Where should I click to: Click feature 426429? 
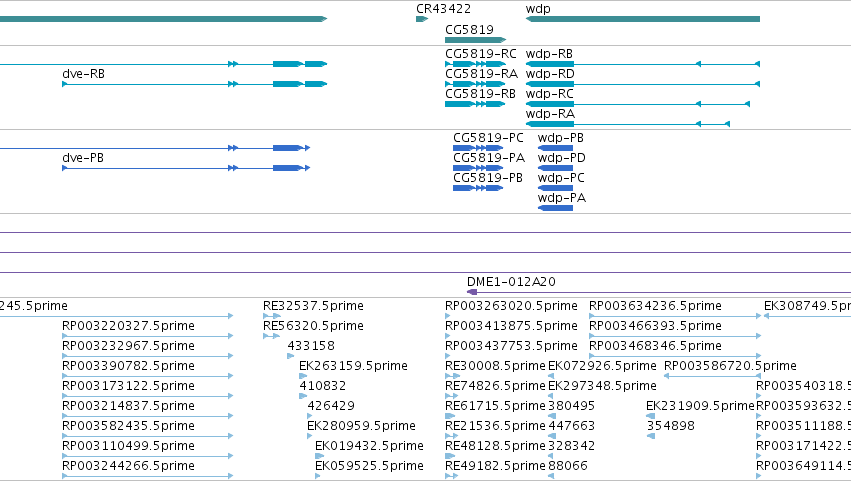pos(331,406)
